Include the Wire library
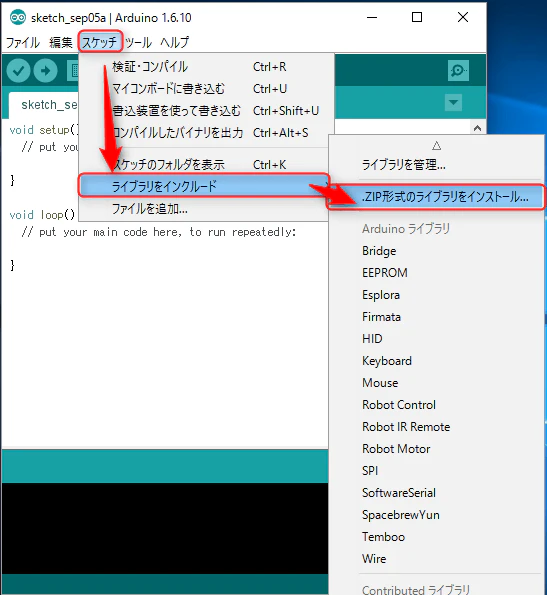This screenshot has width=547, height=595. (x=436, y=559)
